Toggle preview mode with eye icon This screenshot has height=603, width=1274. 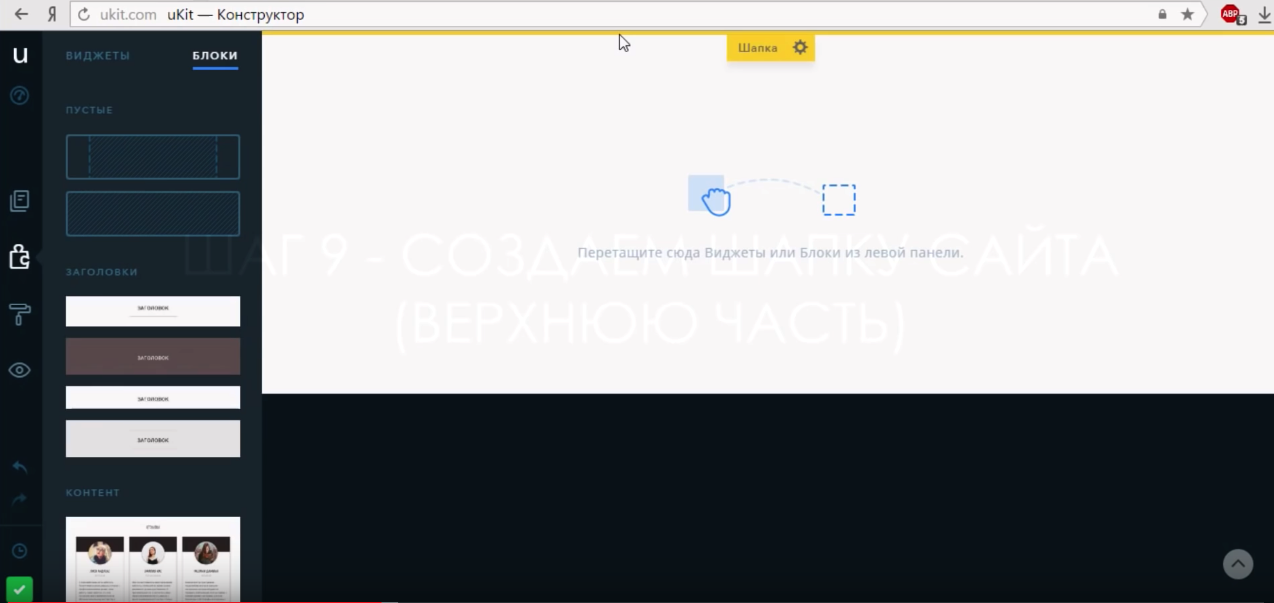pyautogui.click(x=20, y=370)
